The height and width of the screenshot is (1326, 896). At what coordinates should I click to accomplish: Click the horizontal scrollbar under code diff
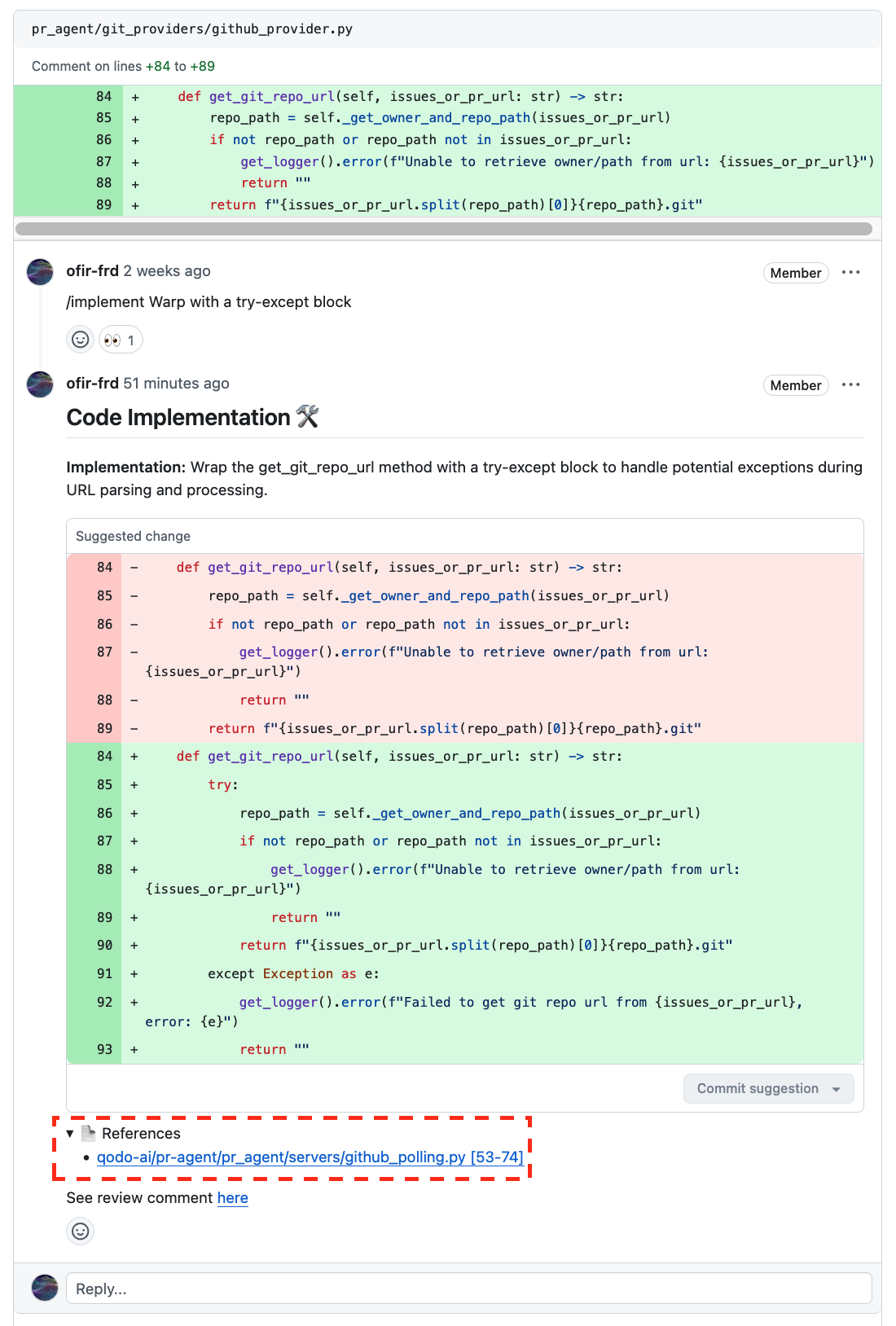click(444, 229)
